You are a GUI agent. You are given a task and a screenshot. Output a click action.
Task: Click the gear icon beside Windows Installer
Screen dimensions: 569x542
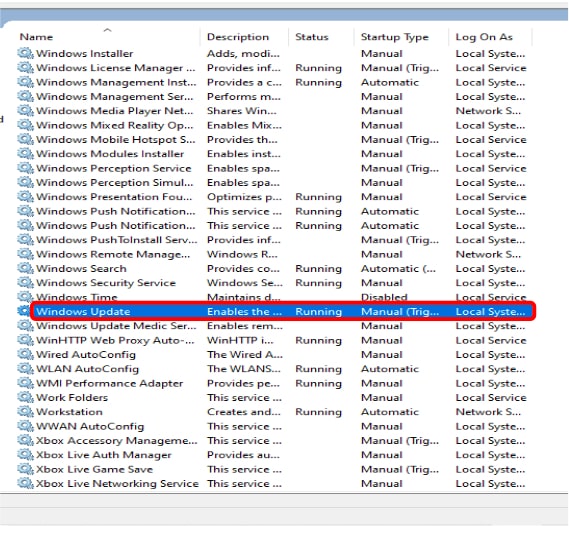[25, 53]
